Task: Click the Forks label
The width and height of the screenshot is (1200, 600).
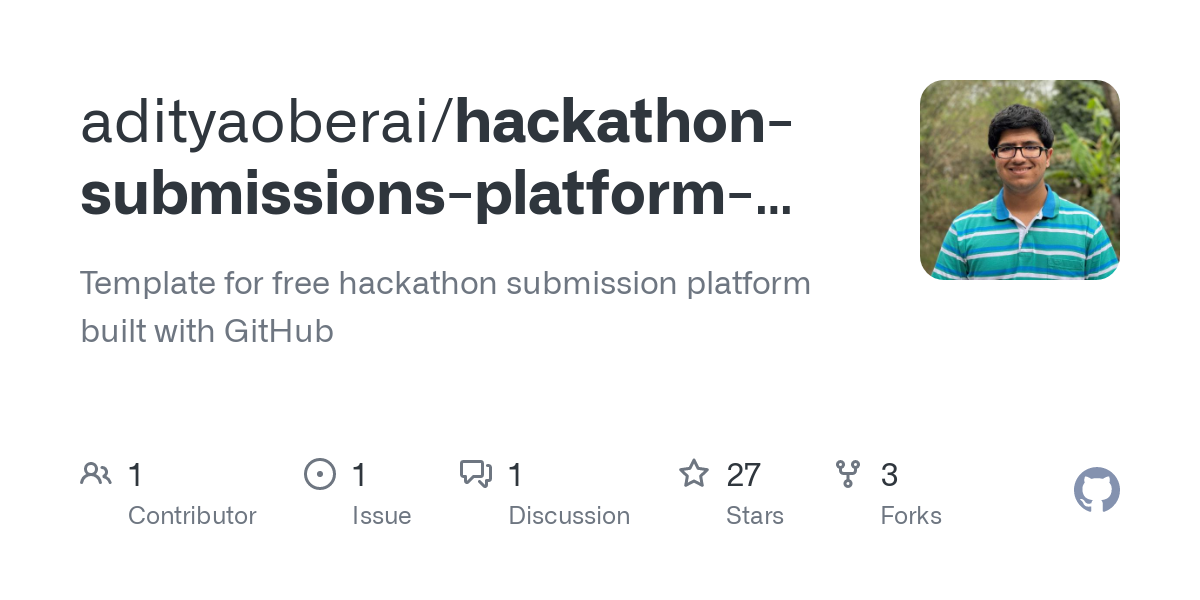Action: (911, 516)
